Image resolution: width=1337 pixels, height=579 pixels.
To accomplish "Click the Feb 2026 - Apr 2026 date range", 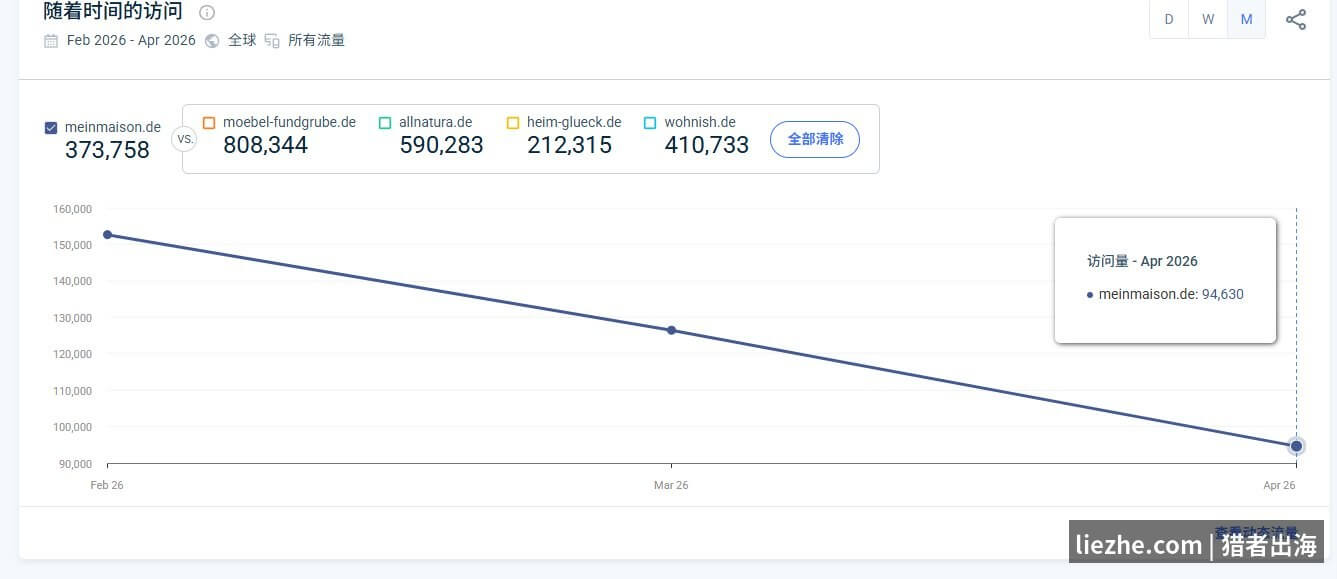I will click(131, 41).
